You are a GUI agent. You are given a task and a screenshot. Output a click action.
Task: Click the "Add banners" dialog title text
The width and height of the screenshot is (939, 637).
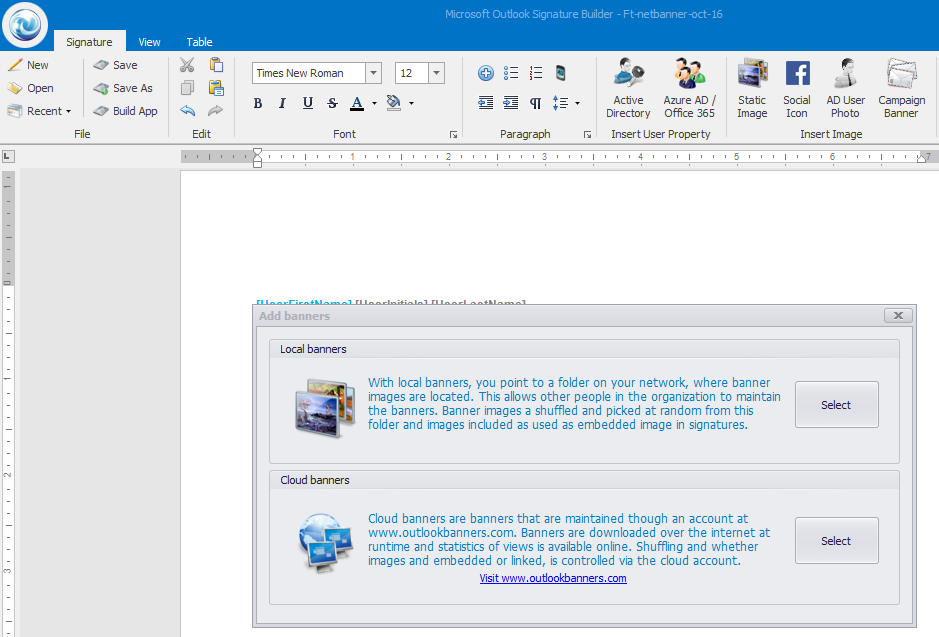click(x=295, y=316)
